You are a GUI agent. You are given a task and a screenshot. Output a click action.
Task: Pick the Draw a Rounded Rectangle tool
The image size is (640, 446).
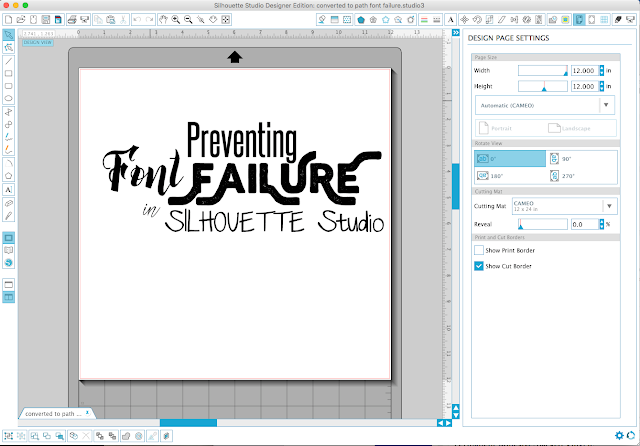(x=9, y=86)
